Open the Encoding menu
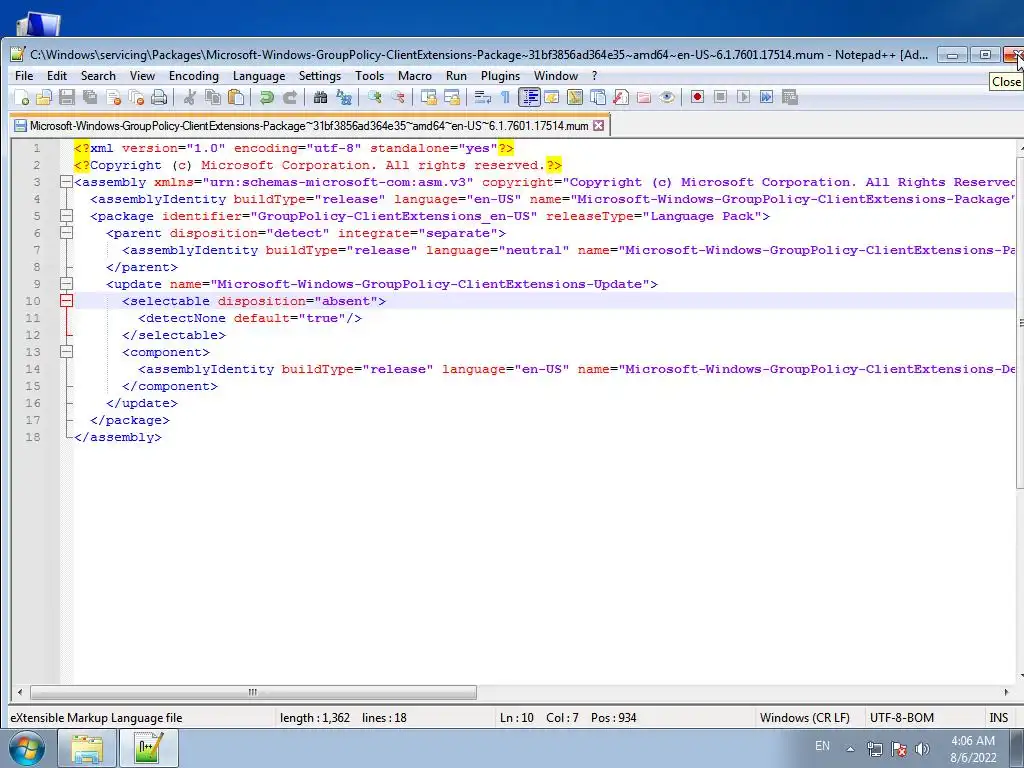1024x768 pixels. click(x=194, y=76)
